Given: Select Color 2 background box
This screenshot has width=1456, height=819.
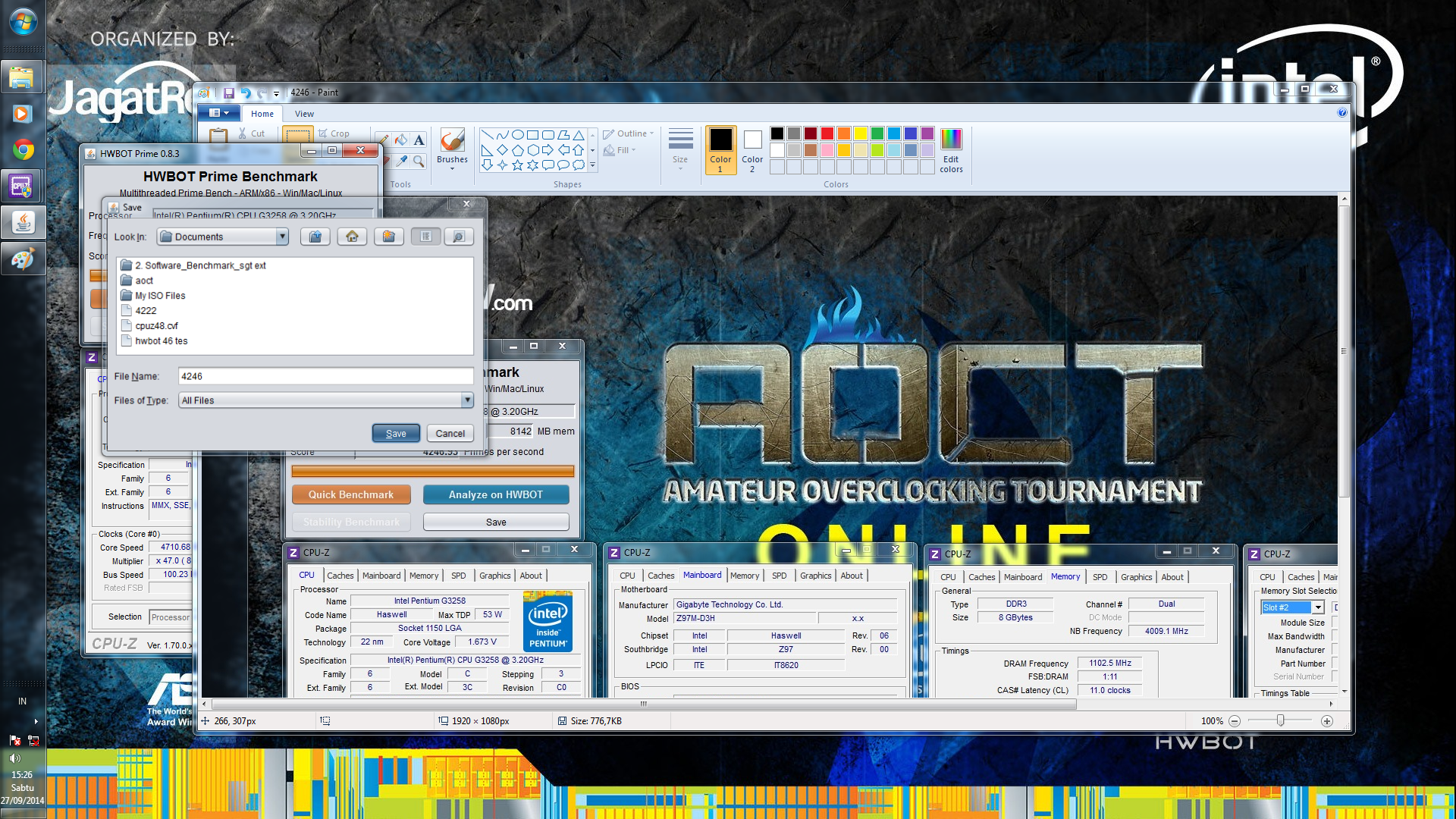Looking at the screenshot, I should (x=752, y=150).
